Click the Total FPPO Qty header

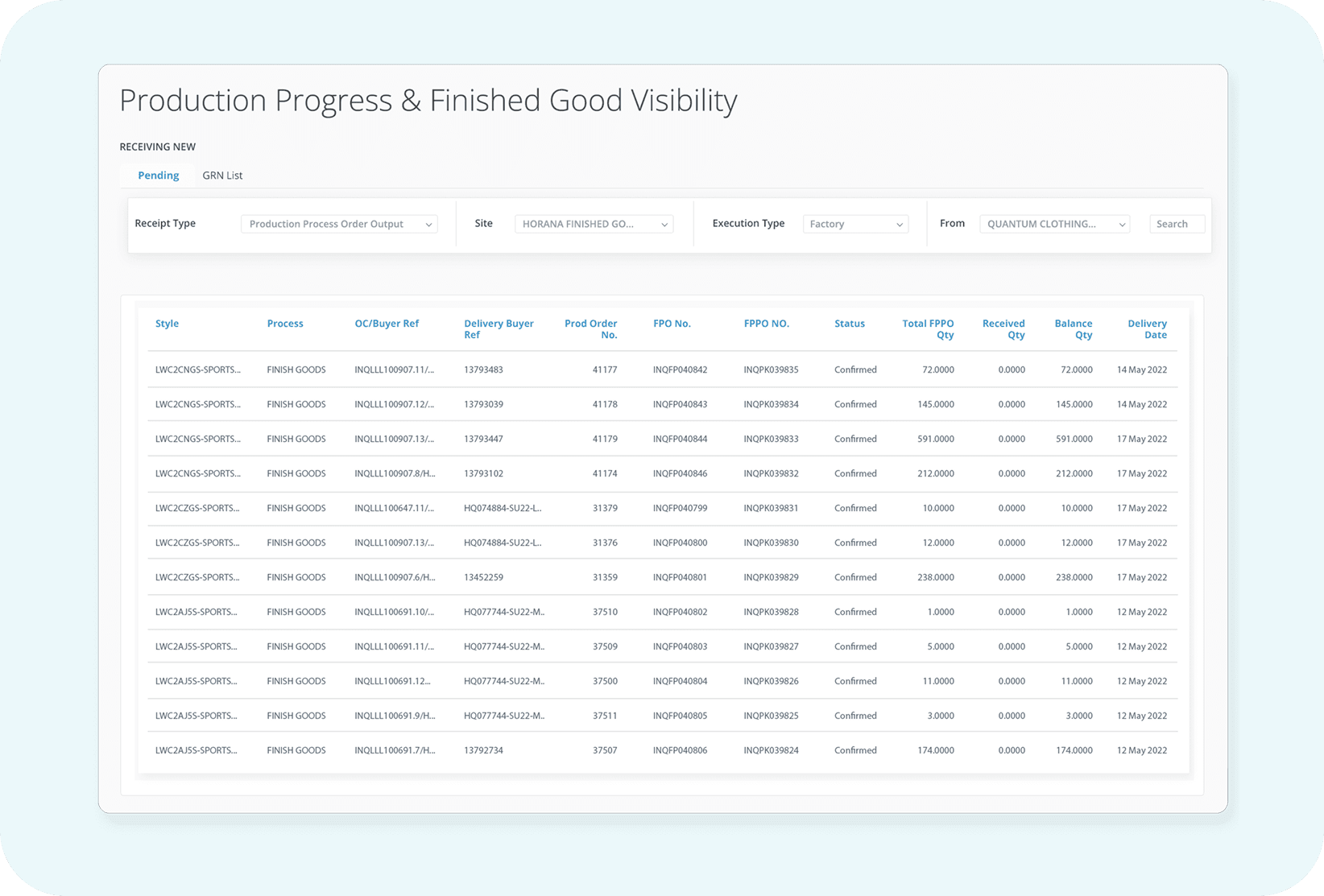tap(928, 328)
